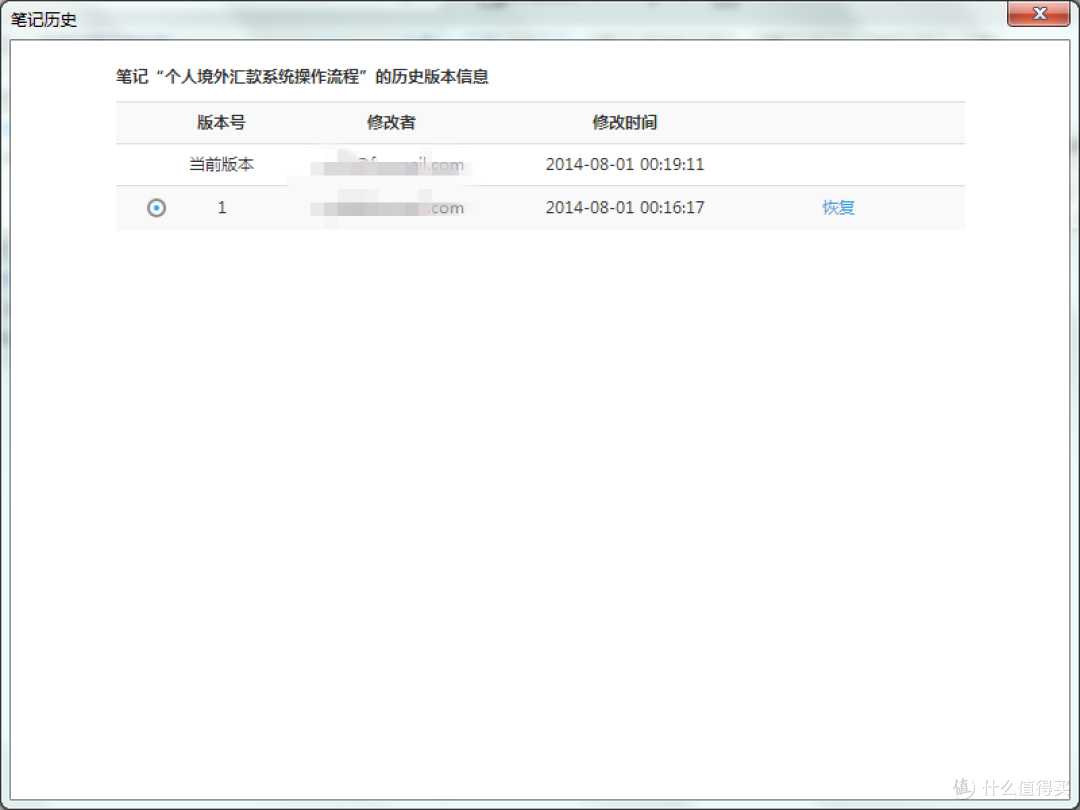Click the blurred modifier email in 当前版本 row
The image size is (1080, 810).
point(387,165)
